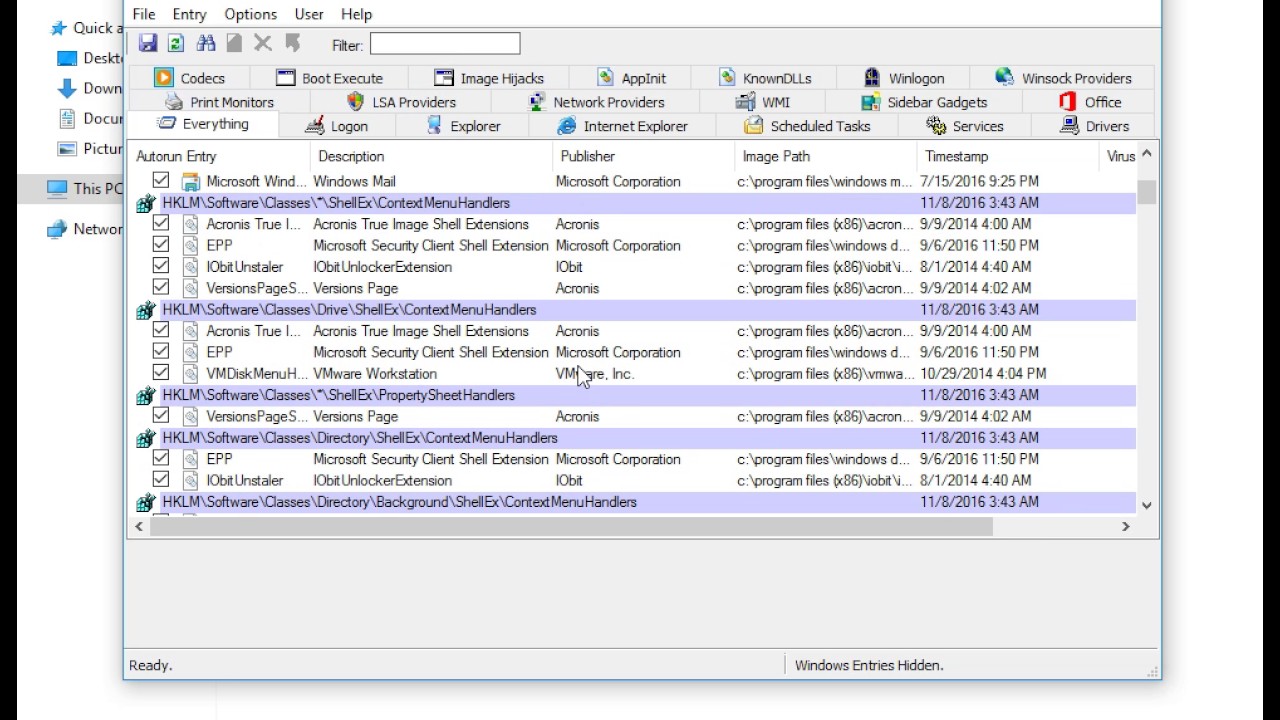Viewport: 1280px width, 720px height.
Task: Click the Windows Mail entry file icon
Action: [190, 181]
